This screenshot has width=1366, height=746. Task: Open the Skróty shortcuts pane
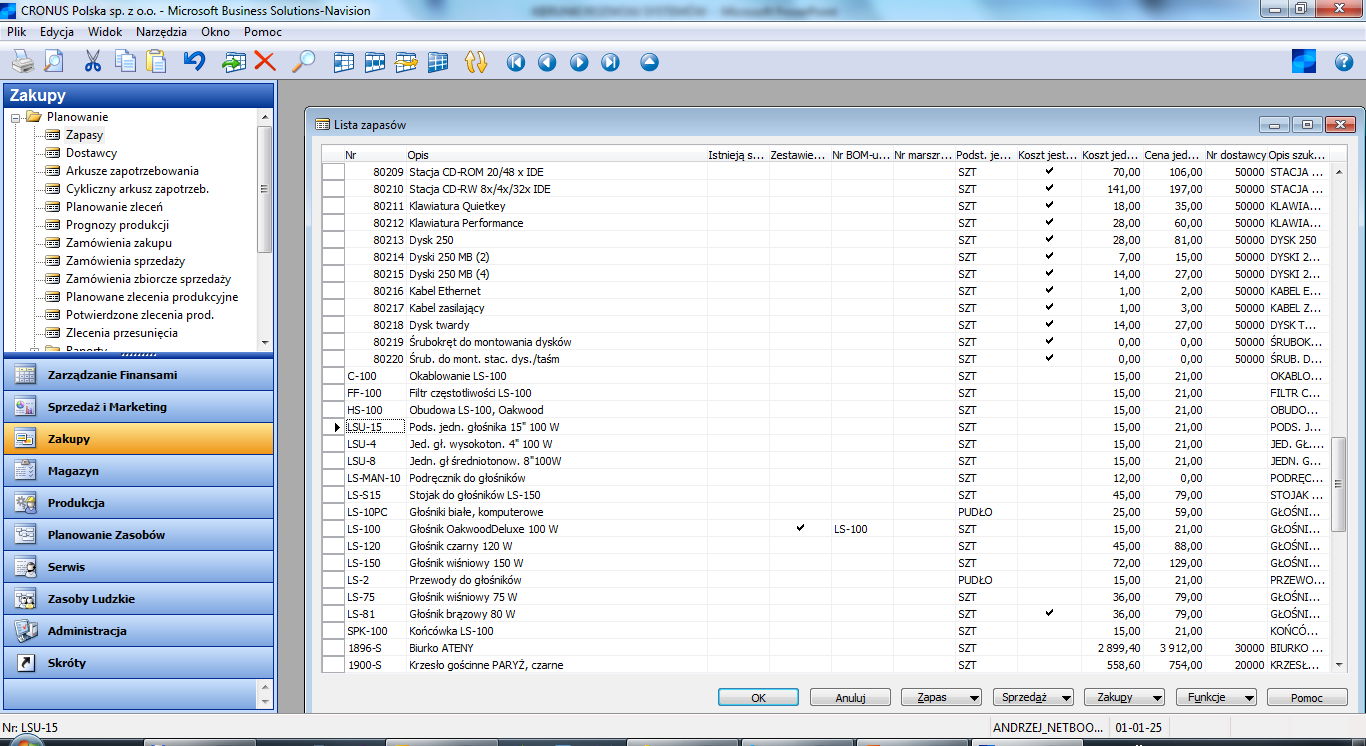pos(137,663)
